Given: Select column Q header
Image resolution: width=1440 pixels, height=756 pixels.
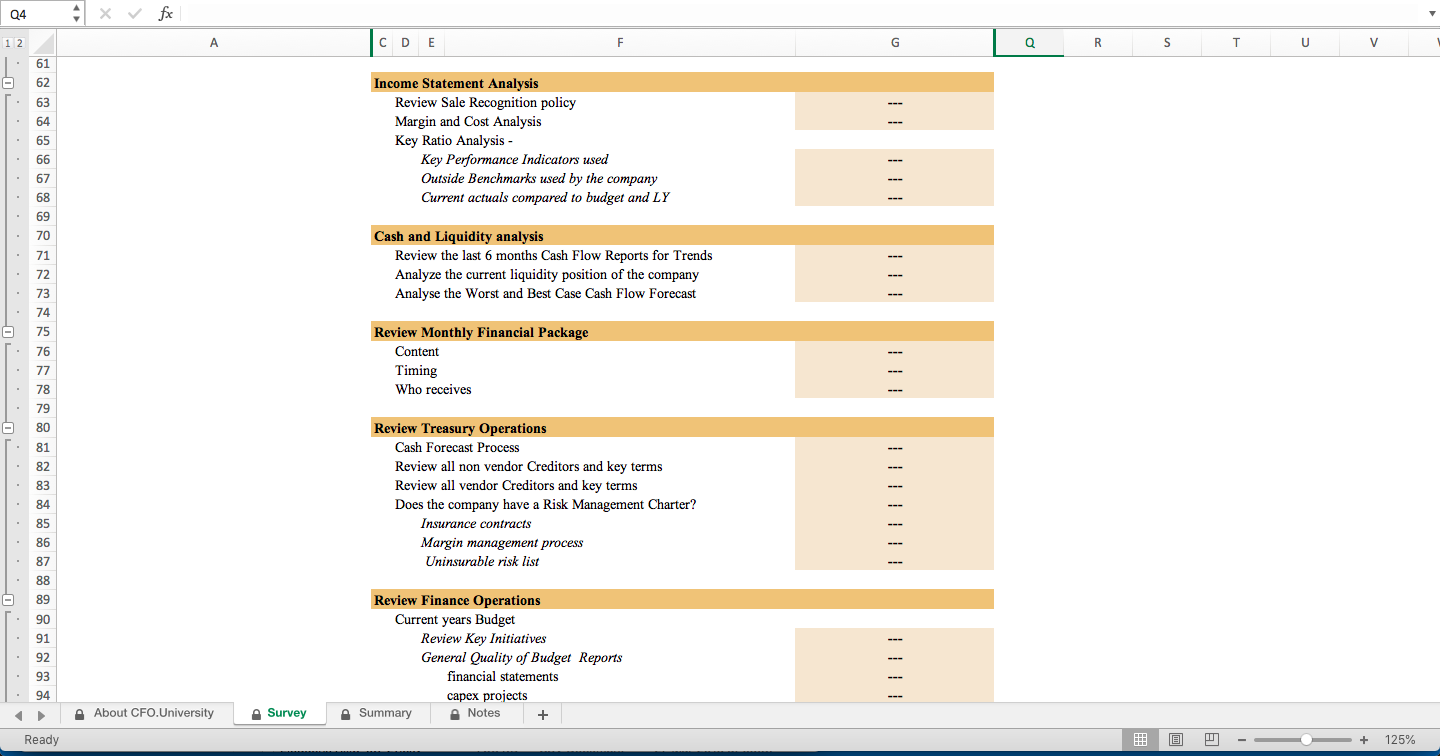Looking at the screenshot, I should click(1030, 42).
